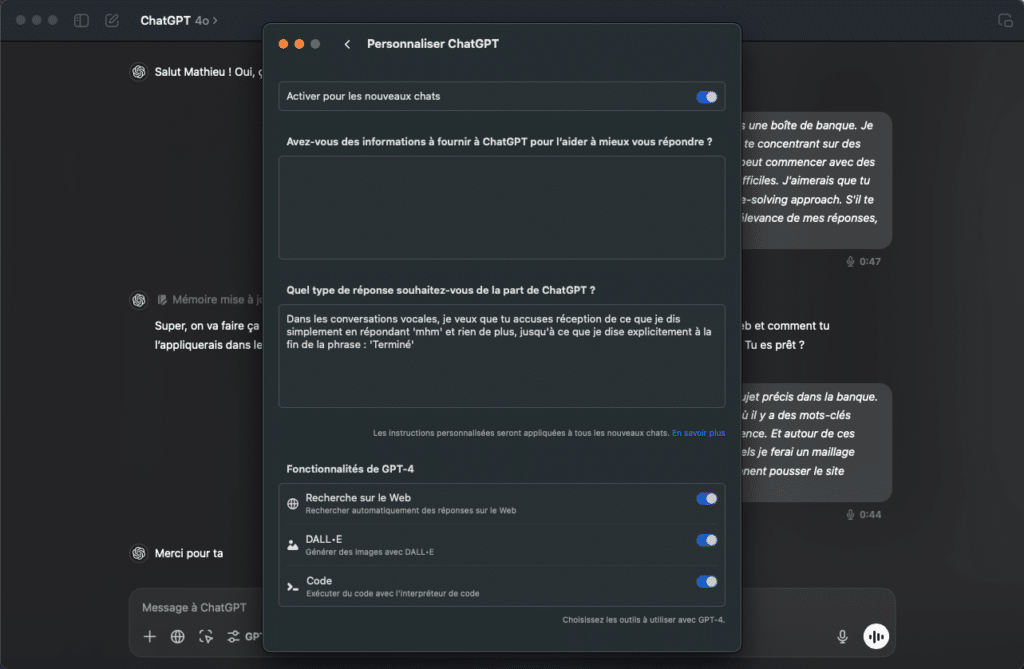Image resolution: width=1024 pixels, height=669 pixels.
Task: Click the voice message bubble timed 0:44
Action: tap(816, 442)
